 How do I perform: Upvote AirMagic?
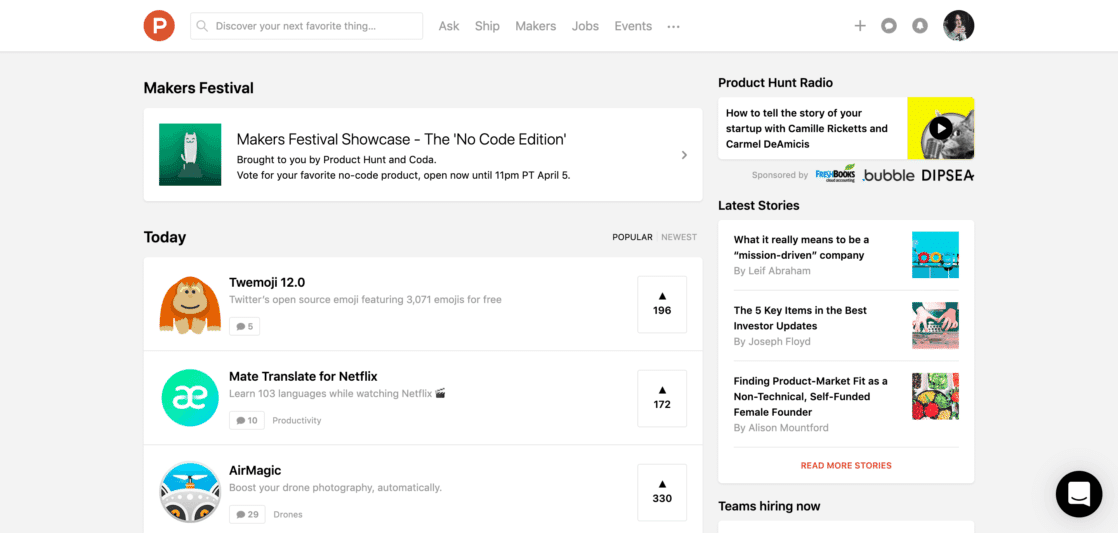pos(662,492)
